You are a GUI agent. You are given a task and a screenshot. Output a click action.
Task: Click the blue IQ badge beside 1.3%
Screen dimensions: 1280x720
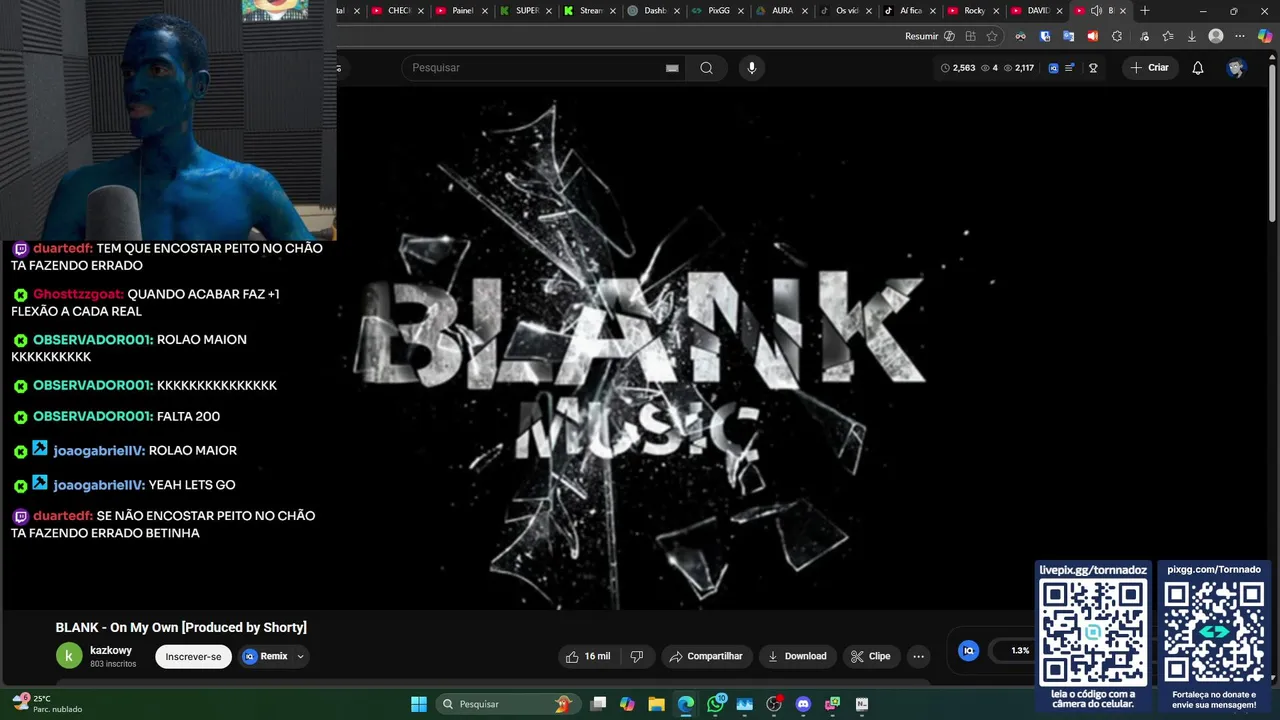[x=968, y=650]
